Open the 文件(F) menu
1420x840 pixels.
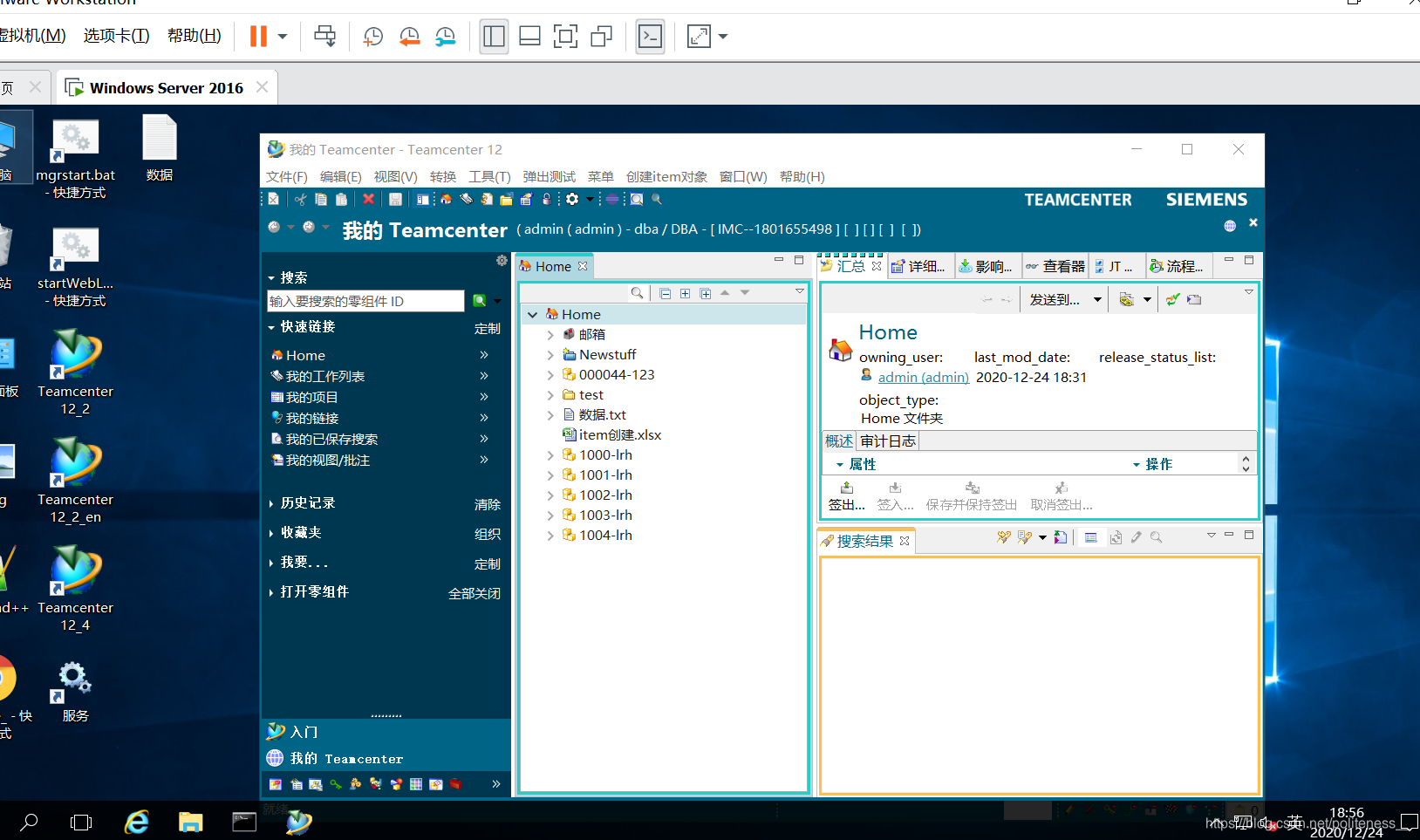pyautogui.click(x=287, y=177)
